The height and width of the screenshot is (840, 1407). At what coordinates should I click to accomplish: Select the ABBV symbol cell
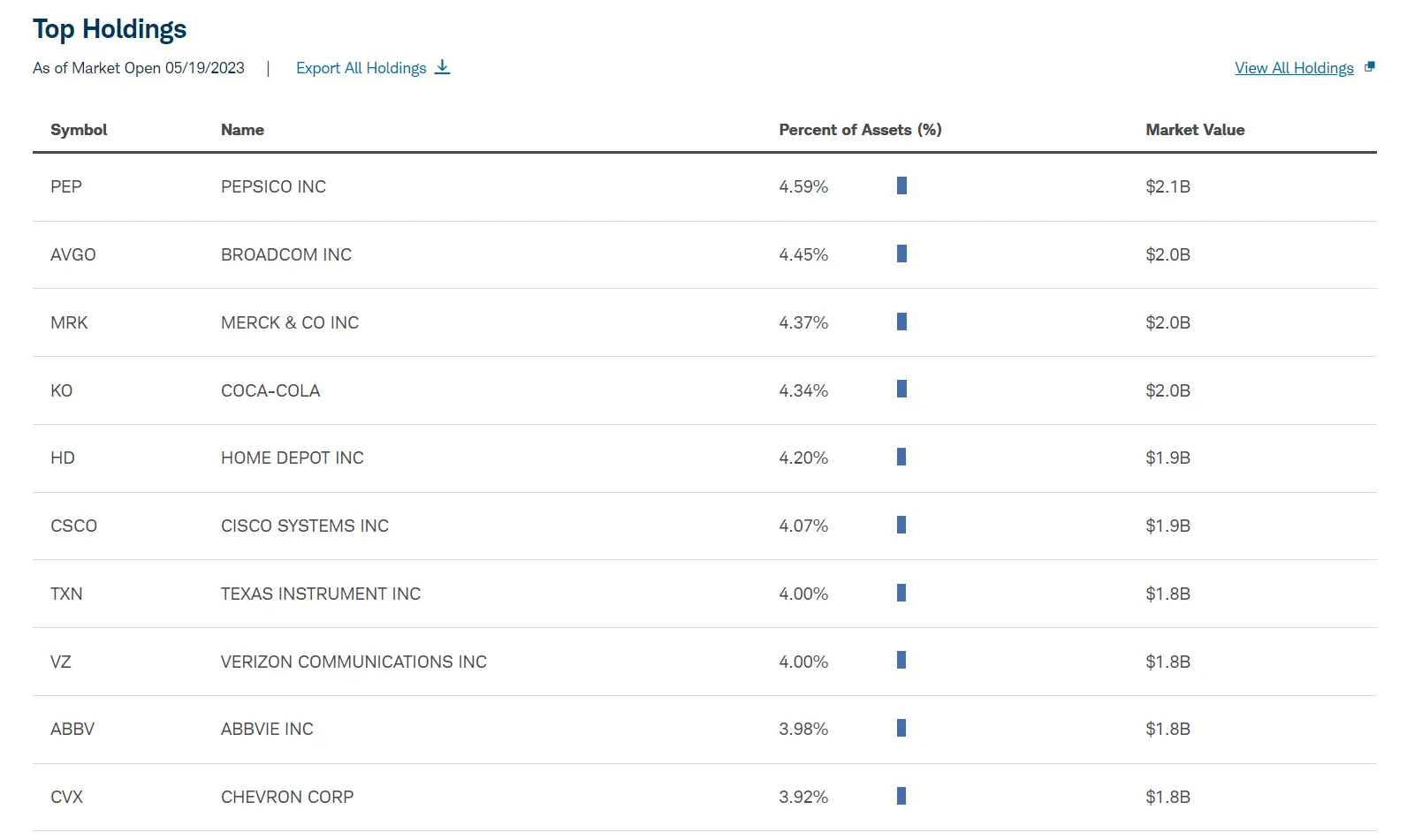(72, 729)
